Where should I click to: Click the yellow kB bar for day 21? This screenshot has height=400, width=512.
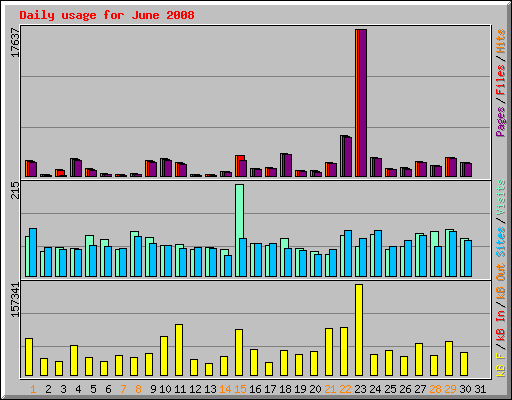329,352
